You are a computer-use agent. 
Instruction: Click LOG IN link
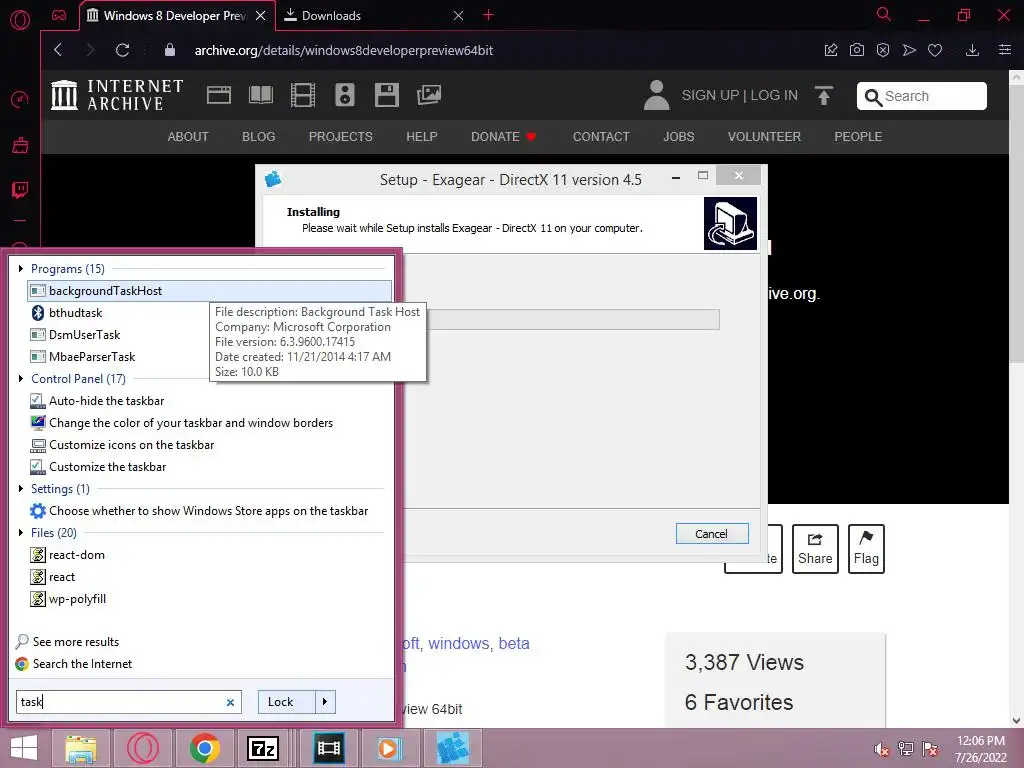tap(774, 95)
